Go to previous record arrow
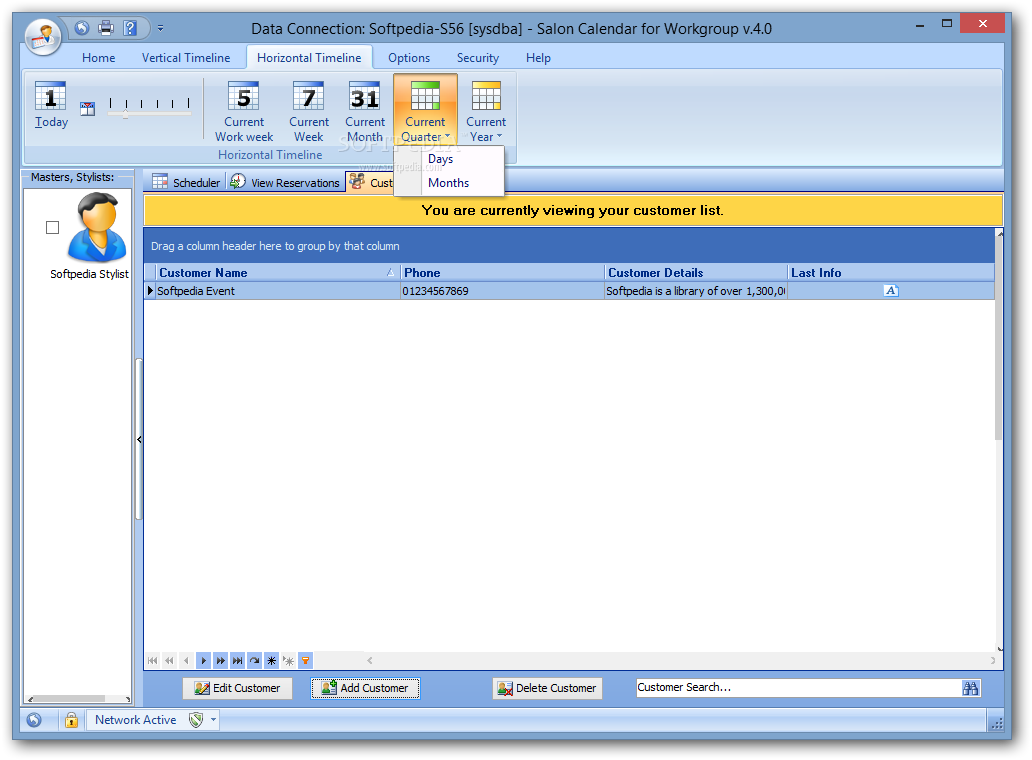Viewport: 1032px width, 760px height. tap(187, 660)
